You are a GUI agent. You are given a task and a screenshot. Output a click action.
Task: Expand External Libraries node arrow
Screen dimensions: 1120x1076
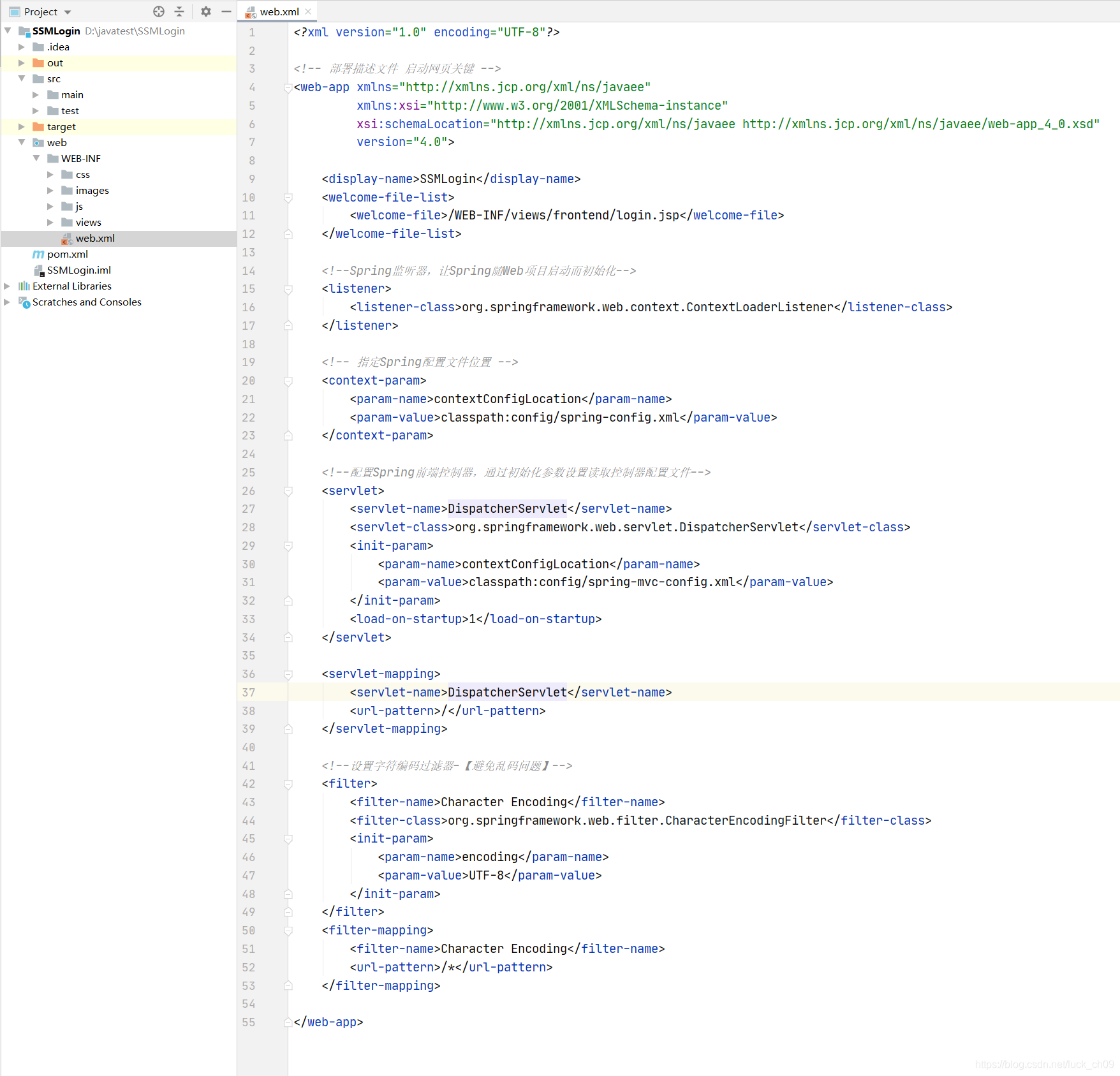point(8,286)
